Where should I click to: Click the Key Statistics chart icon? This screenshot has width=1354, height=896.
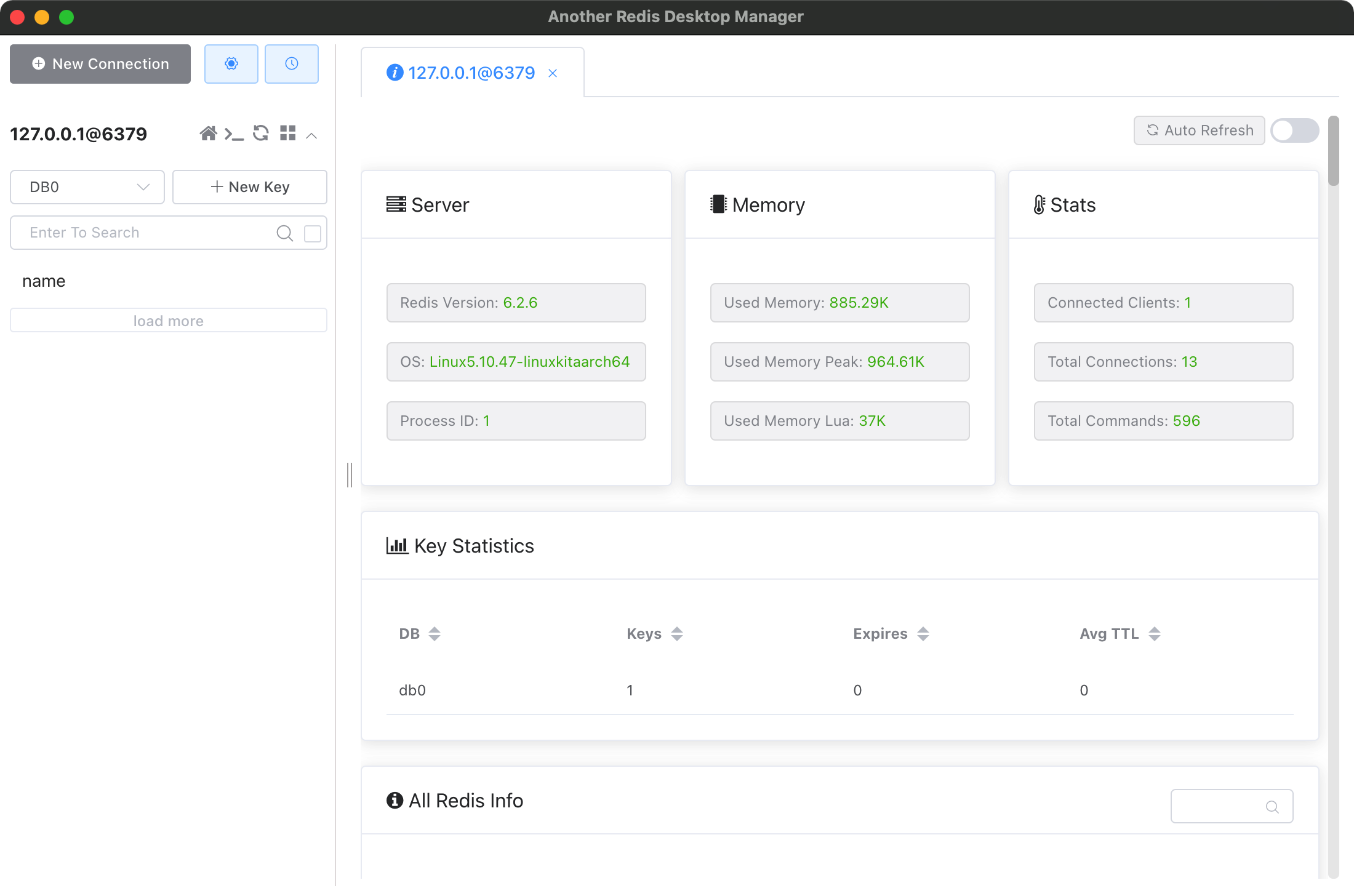click(397, 545)
